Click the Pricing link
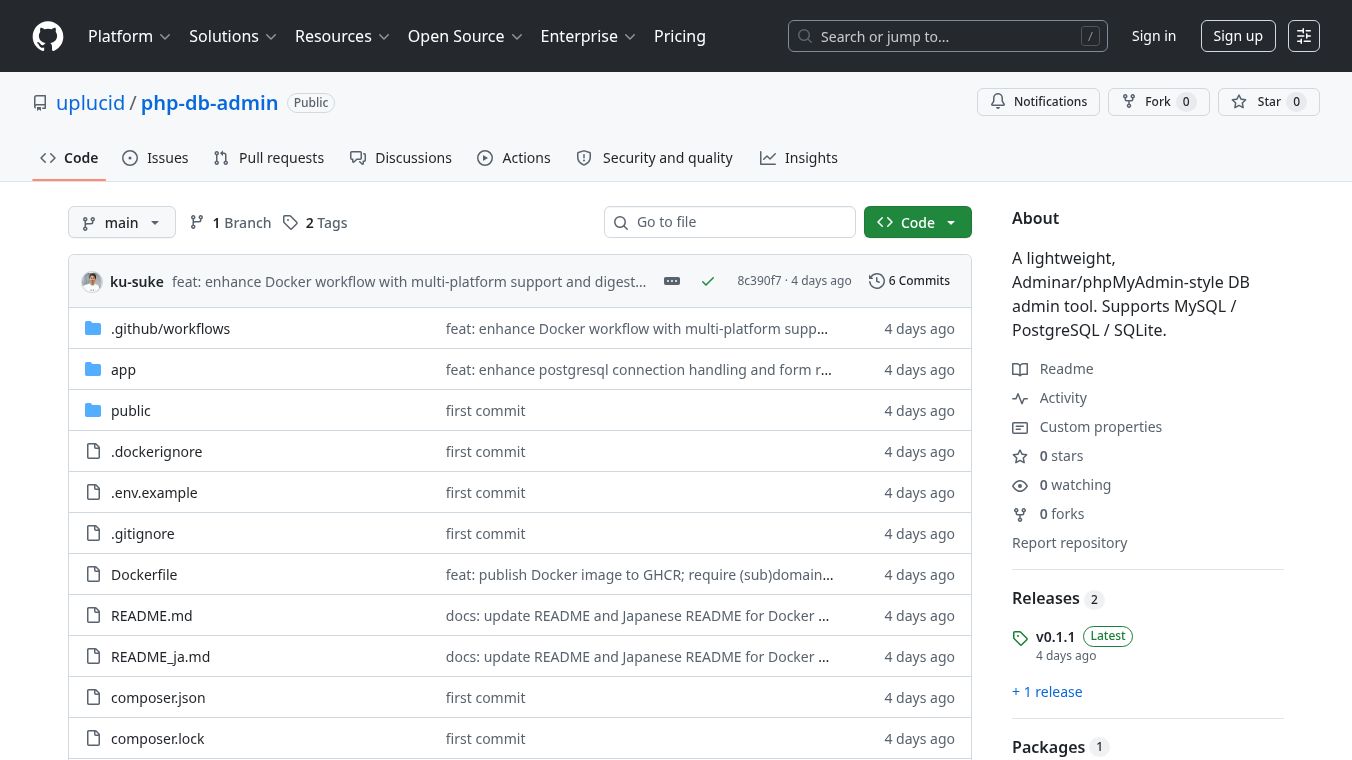Viewport: 1352px width, 760px height. click(x=680, y=36)
